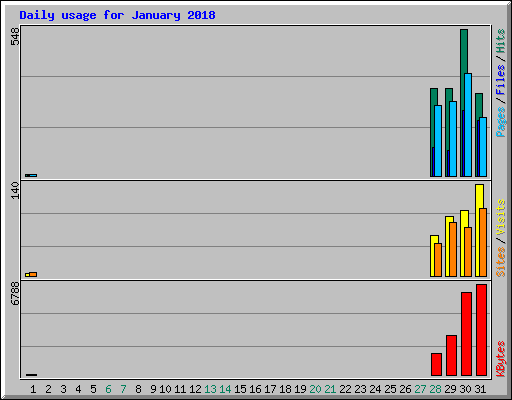Click day 2 on the x-axis
512x400 pixels.
tap(48, 389)
